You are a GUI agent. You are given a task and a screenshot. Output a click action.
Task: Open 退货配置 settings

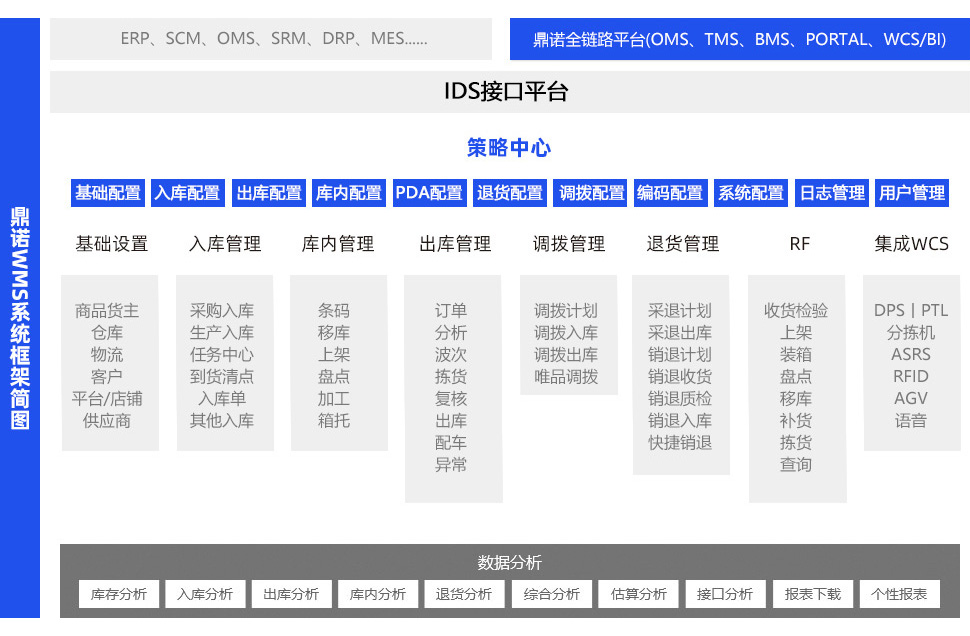point(509,193)
